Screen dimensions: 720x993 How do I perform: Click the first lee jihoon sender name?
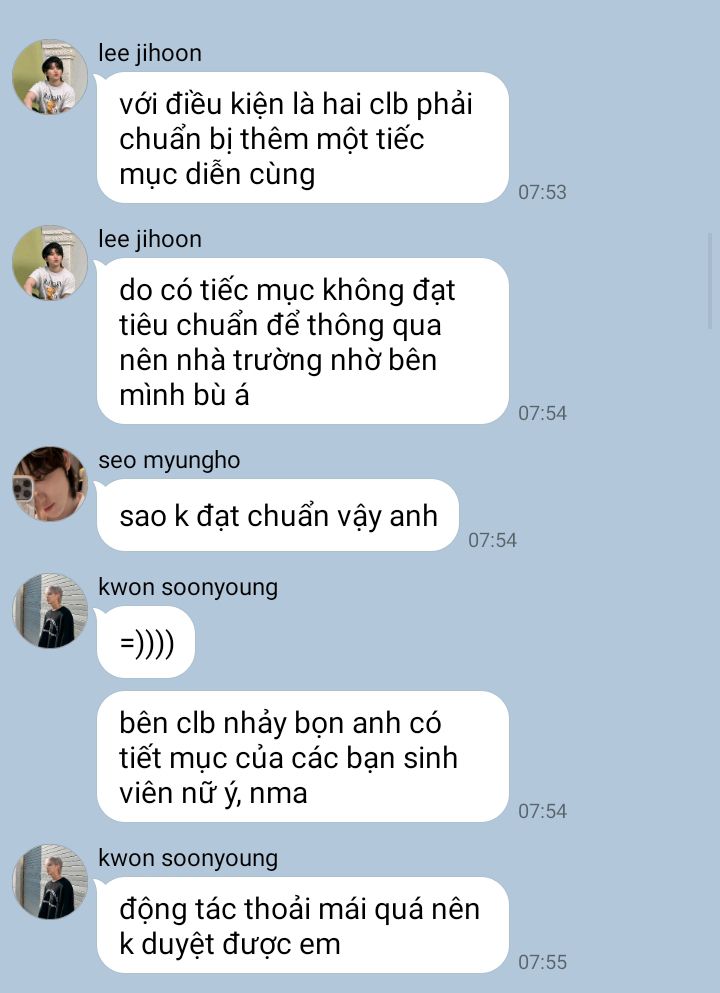[x=150, y=53]
